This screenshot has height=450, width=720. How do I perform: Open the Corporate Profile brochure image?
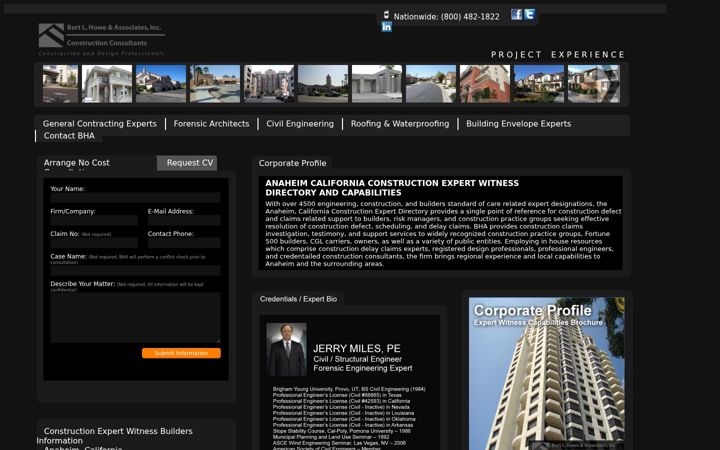[x=546, y=373]
